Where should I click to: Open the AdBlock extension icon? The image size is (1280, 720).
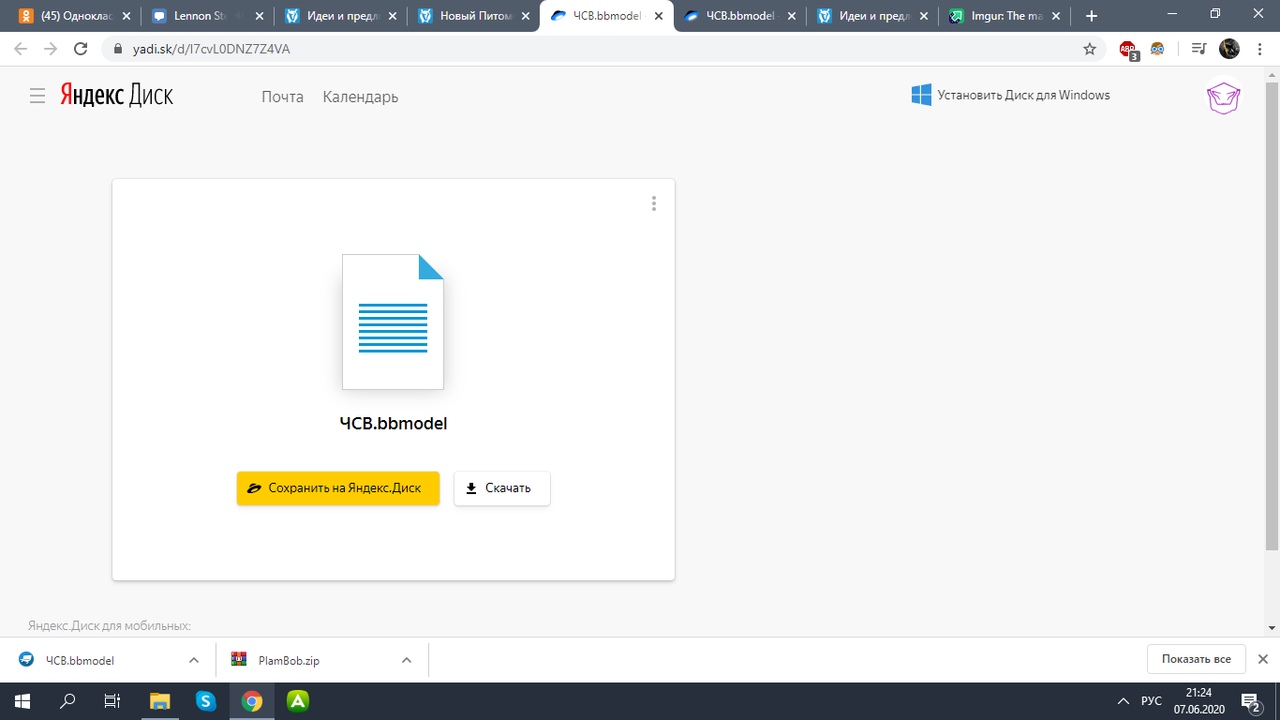click(1128, 49)
